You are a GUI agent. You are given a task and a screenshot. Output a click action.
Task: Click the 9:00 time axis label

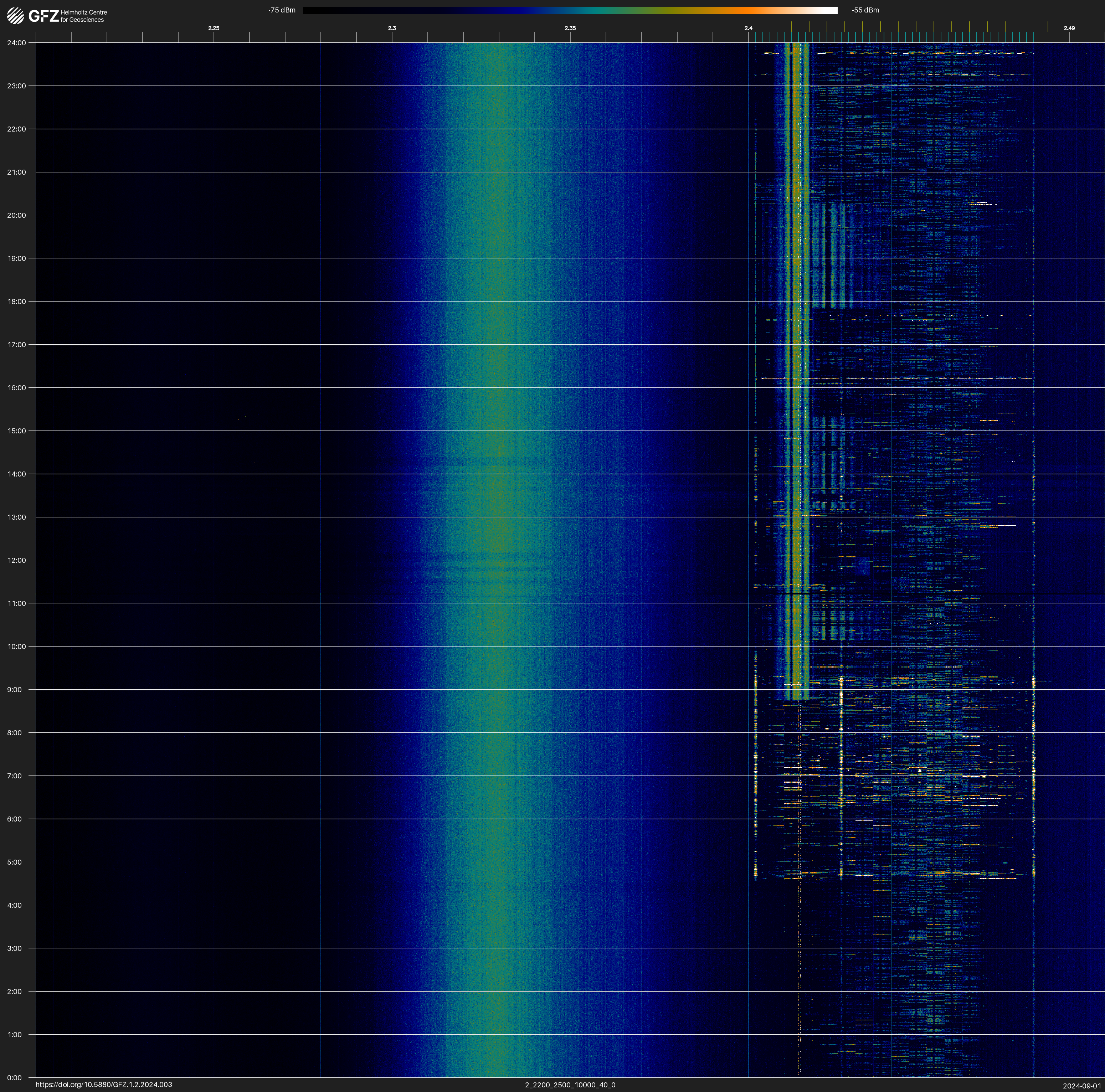coord(14,690)
